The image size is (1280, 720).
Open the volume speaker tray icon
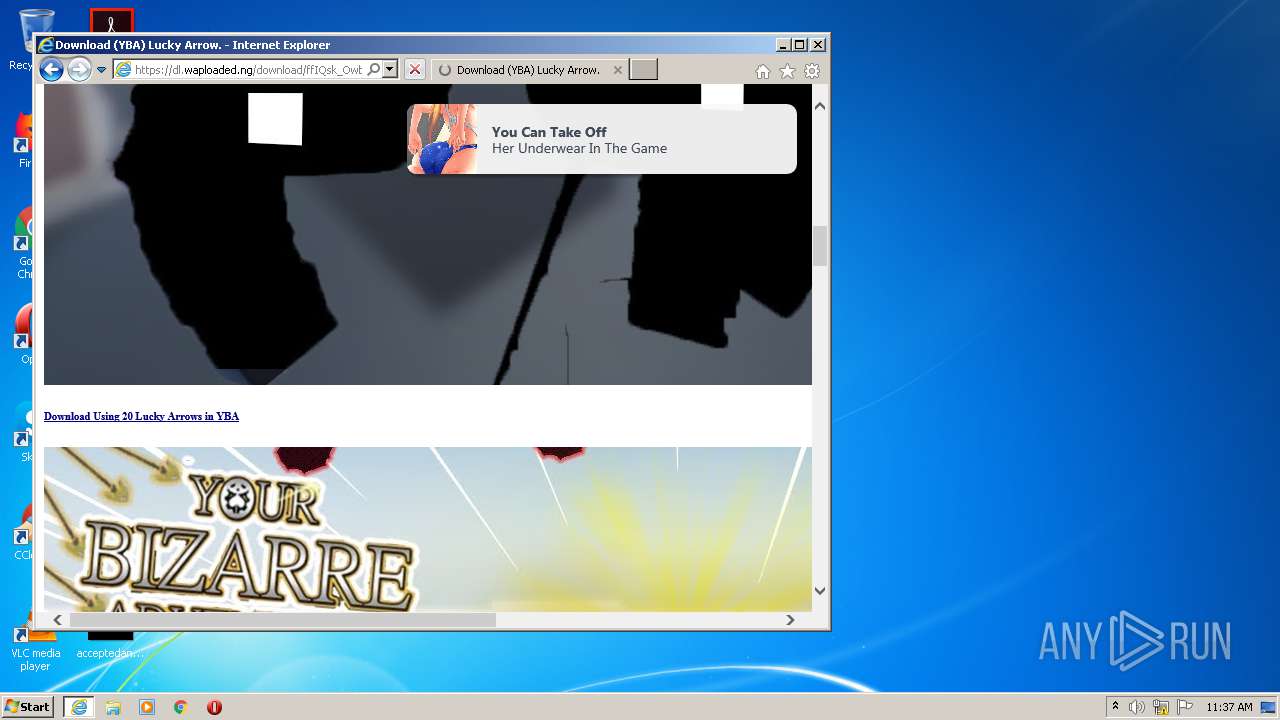point(1136,707)
